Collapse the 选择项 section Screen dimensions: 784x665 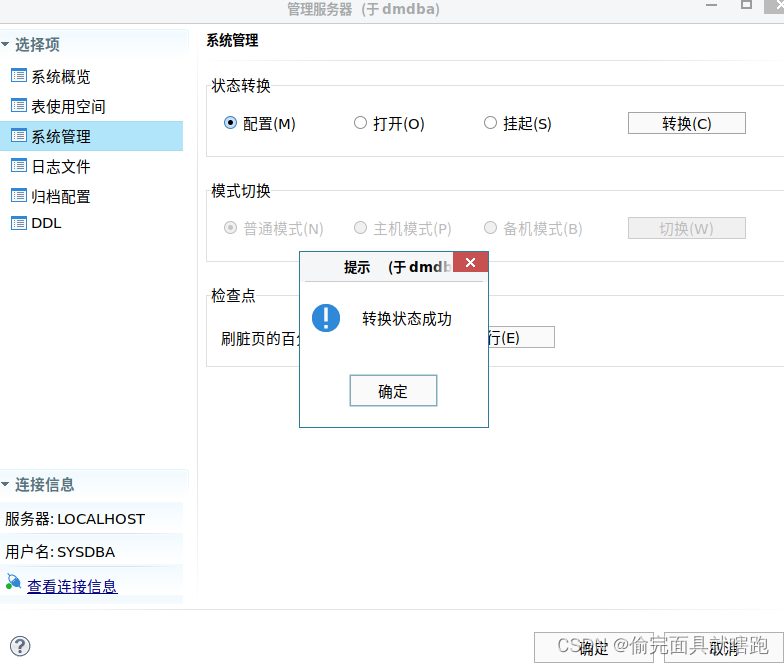point(6,44)
